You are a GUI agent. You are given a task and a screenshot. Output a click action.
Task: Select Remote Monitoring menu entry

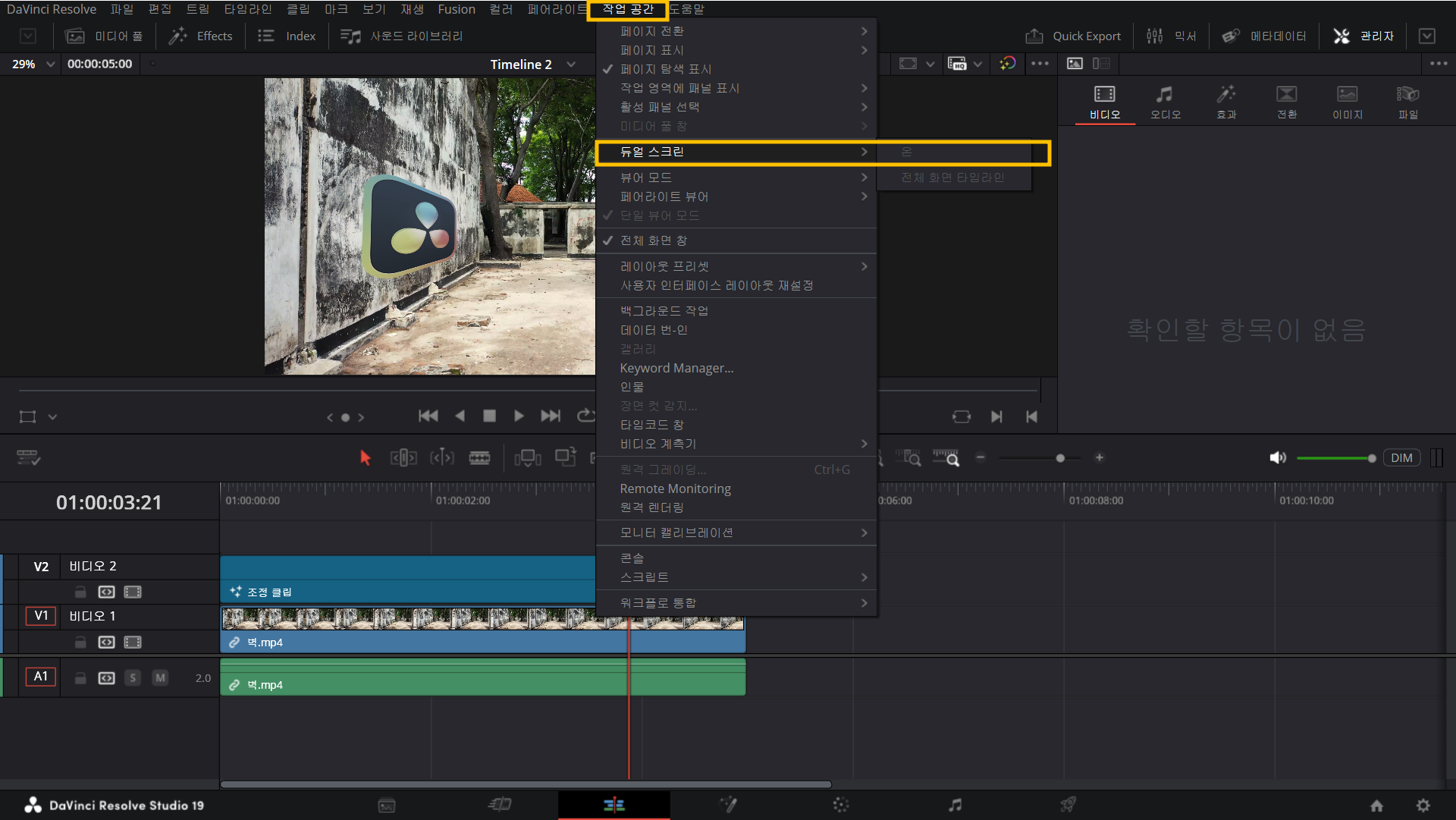[675, 489]
